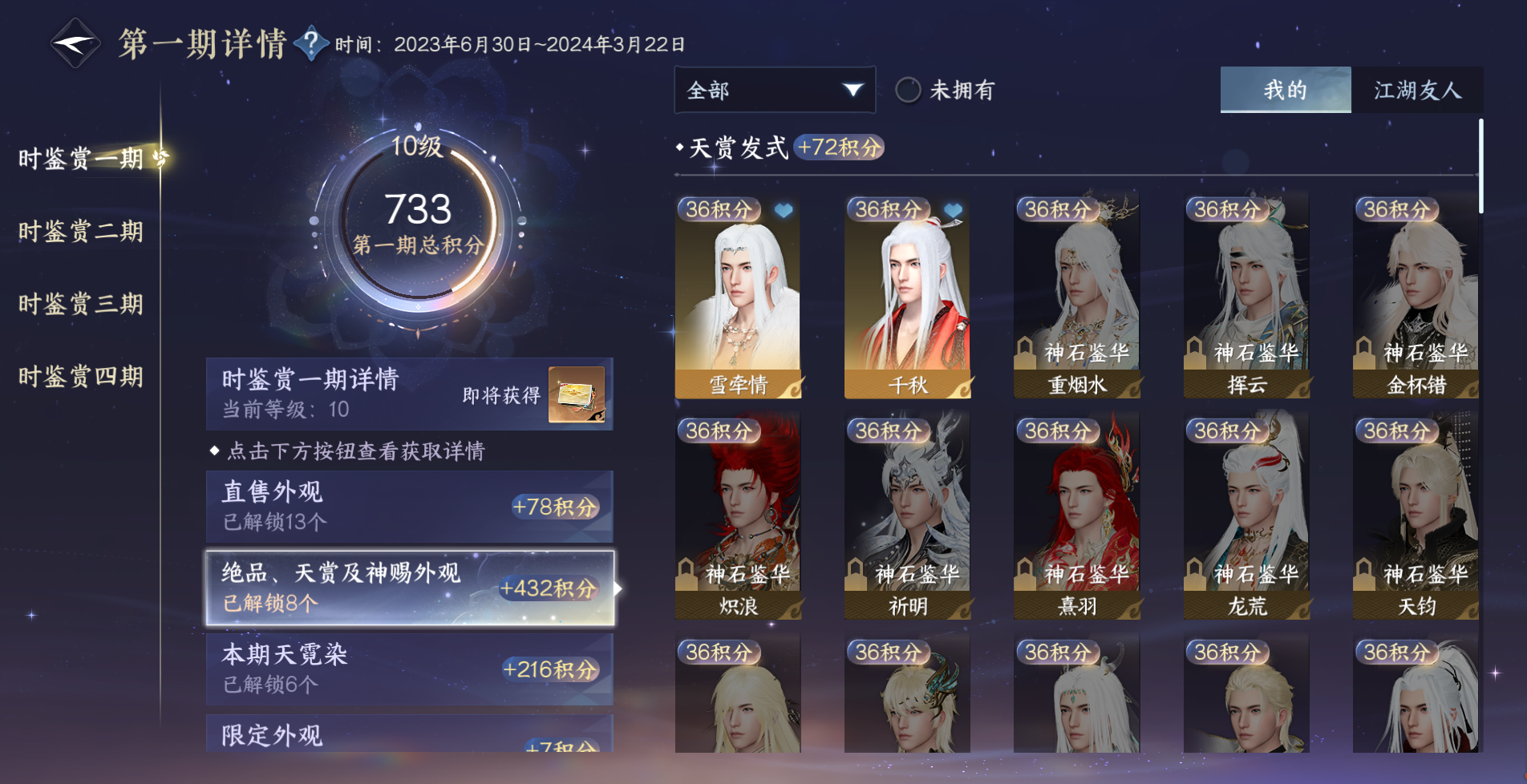1527x784 pixels.
Task: Click the dropdown arrow beside 全部
Action: pyautogui.click(x=853, y=90)
